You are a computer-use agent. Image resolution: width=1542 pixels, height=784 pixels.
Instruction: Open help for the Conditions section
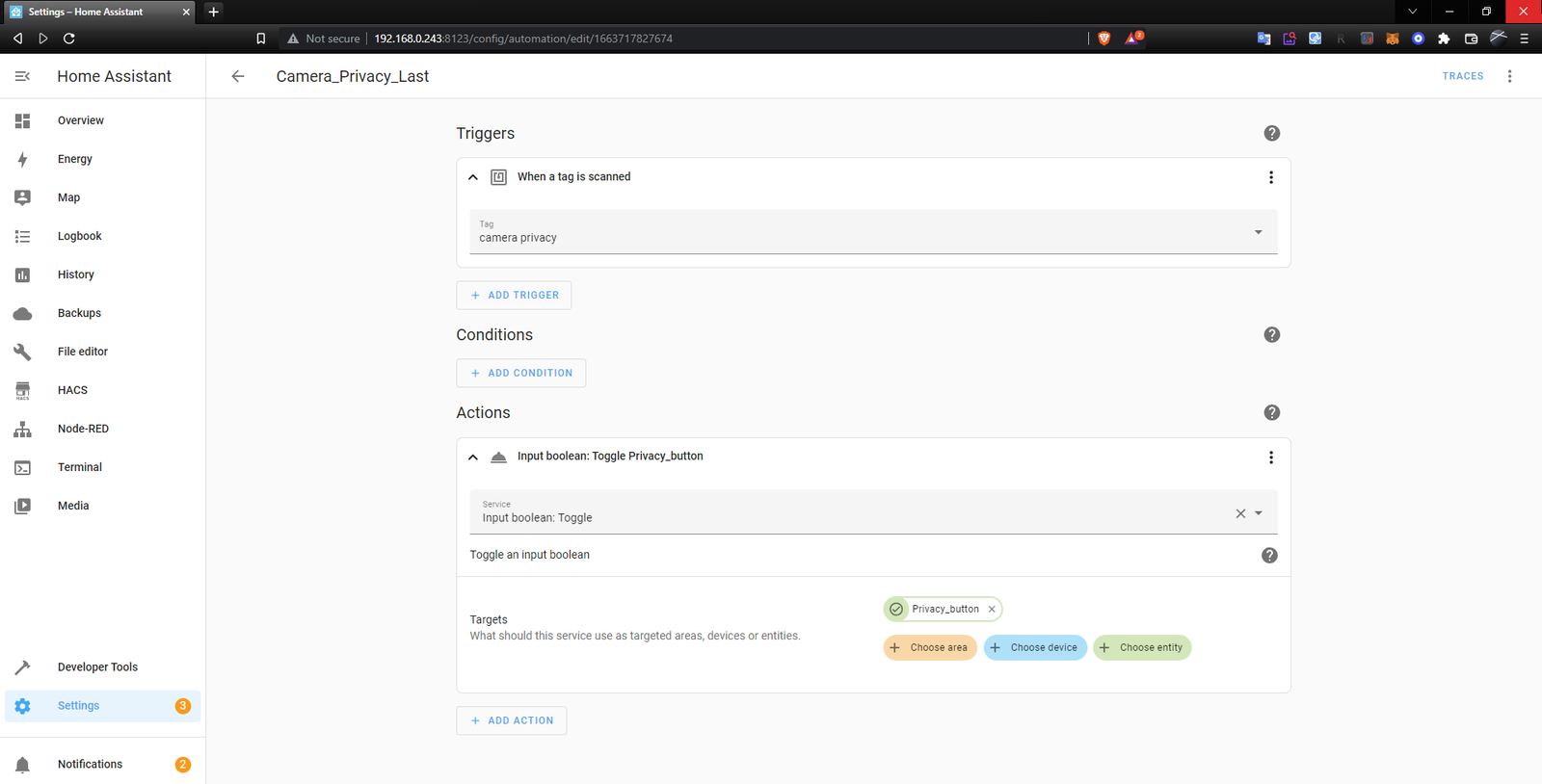[1271, 335]
